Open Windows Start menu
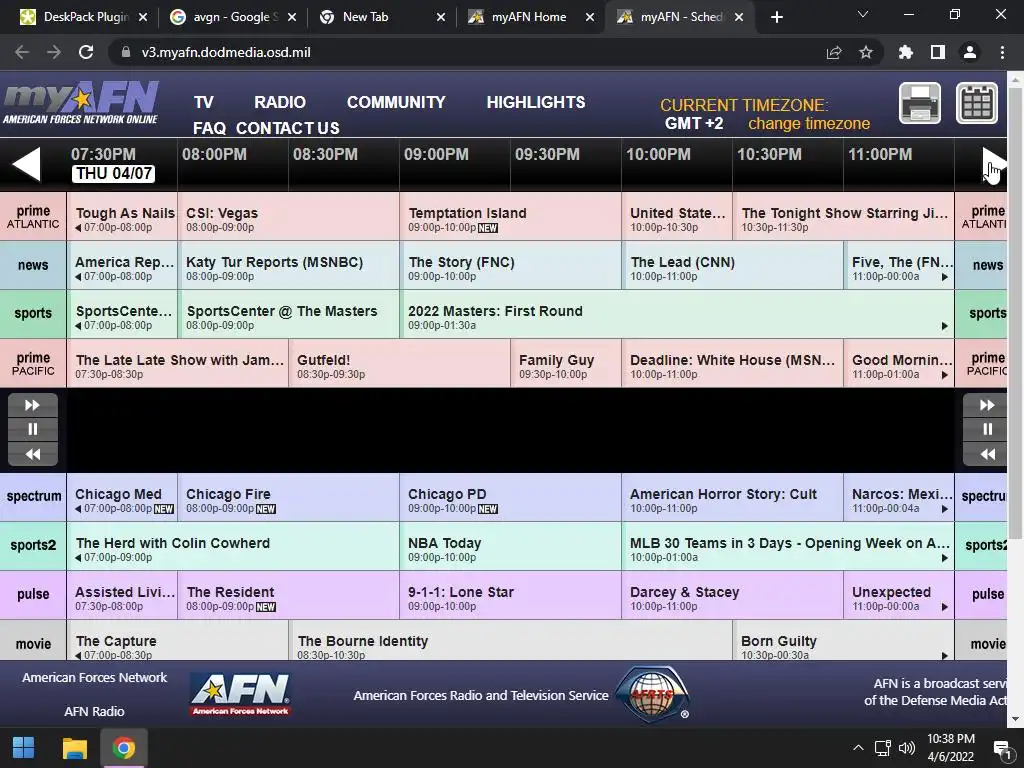Screen dimensions: 1024x768 [x=24, y=748]
